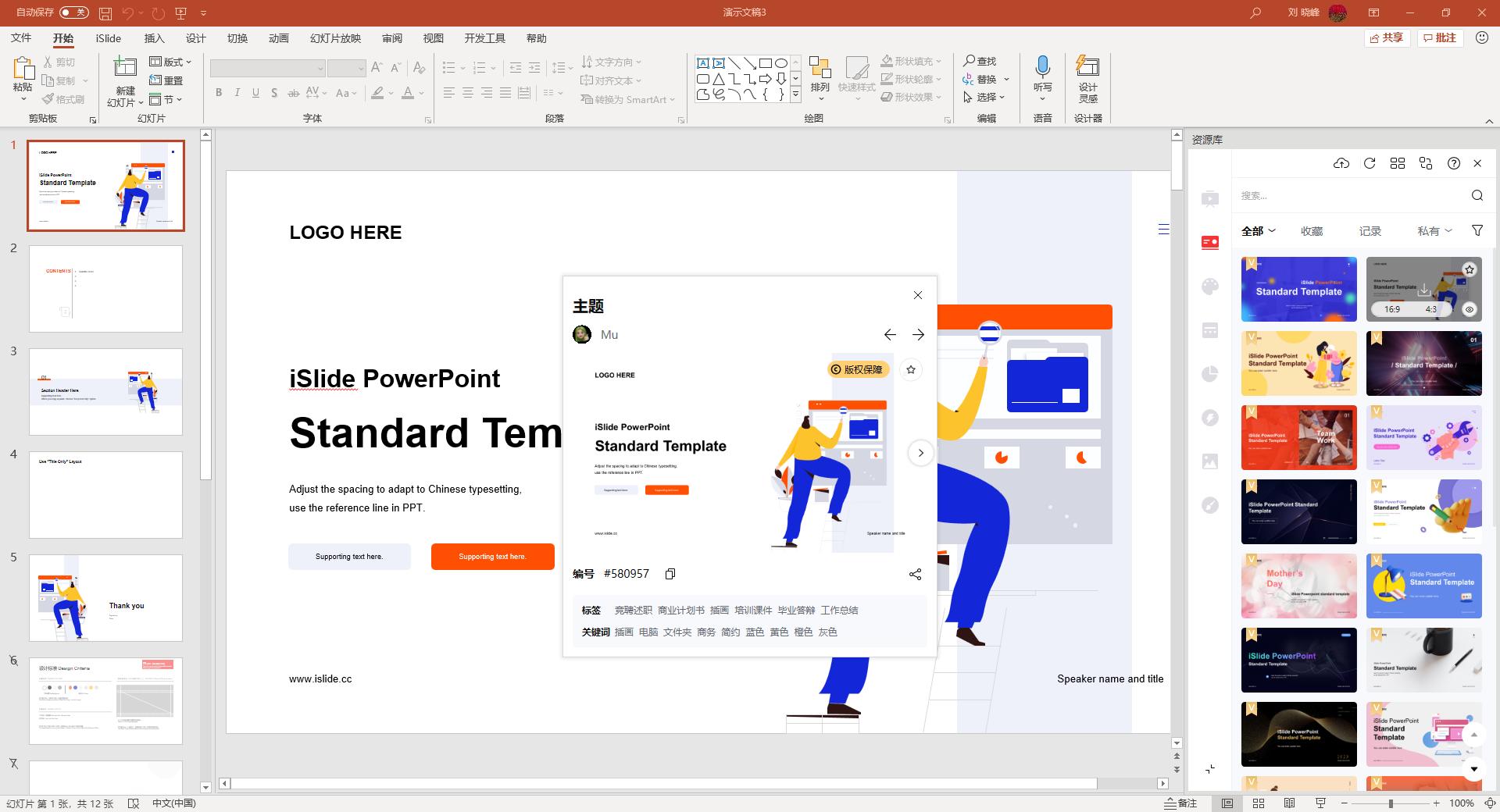Open the 选择 dropdown in editing group
This screenshot has width=1500, height=812.
pyautogui.click(x=984, y=98)
